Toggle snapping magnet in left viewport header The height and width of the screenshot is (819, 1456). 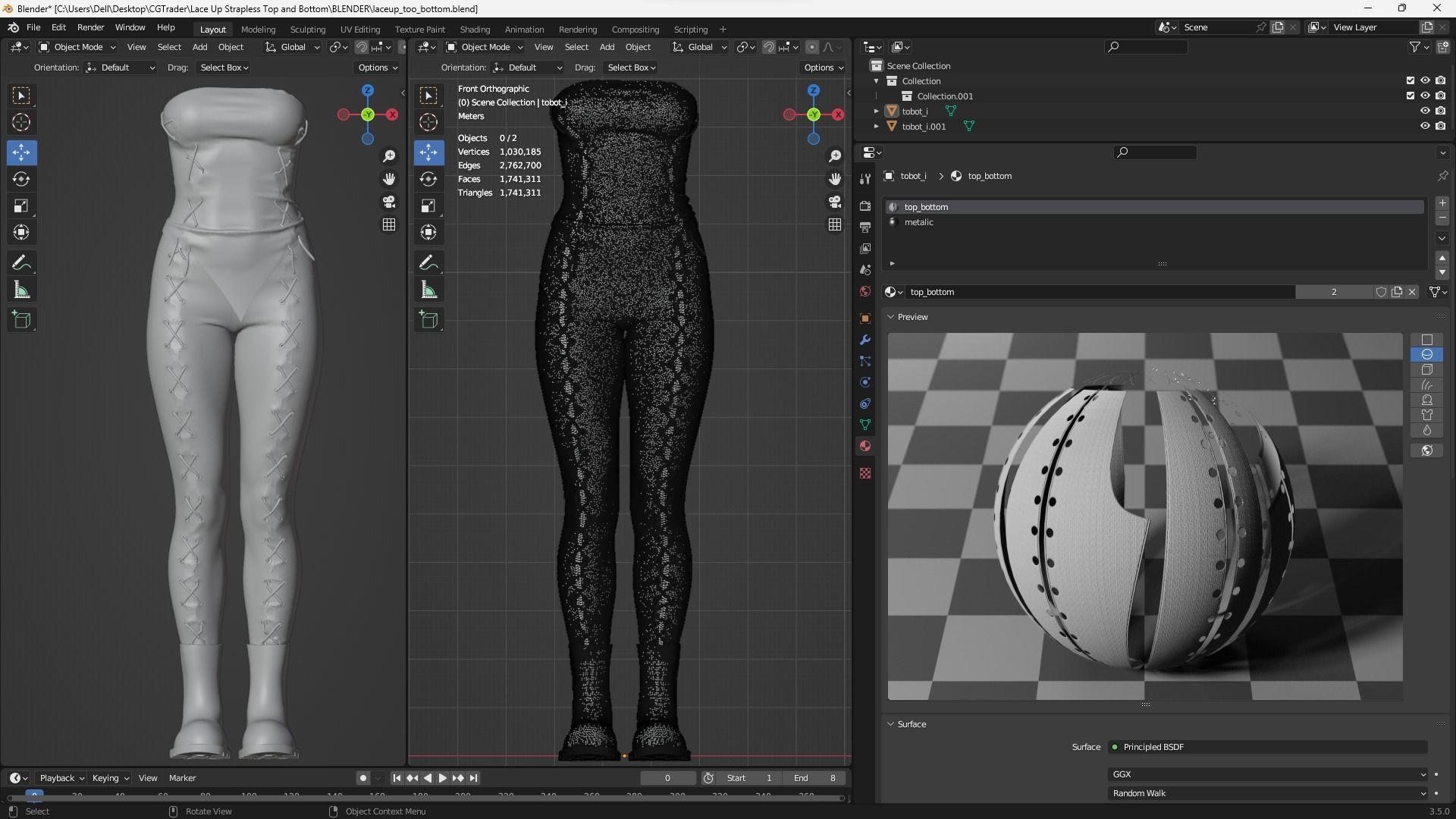[x=362, y=47]
